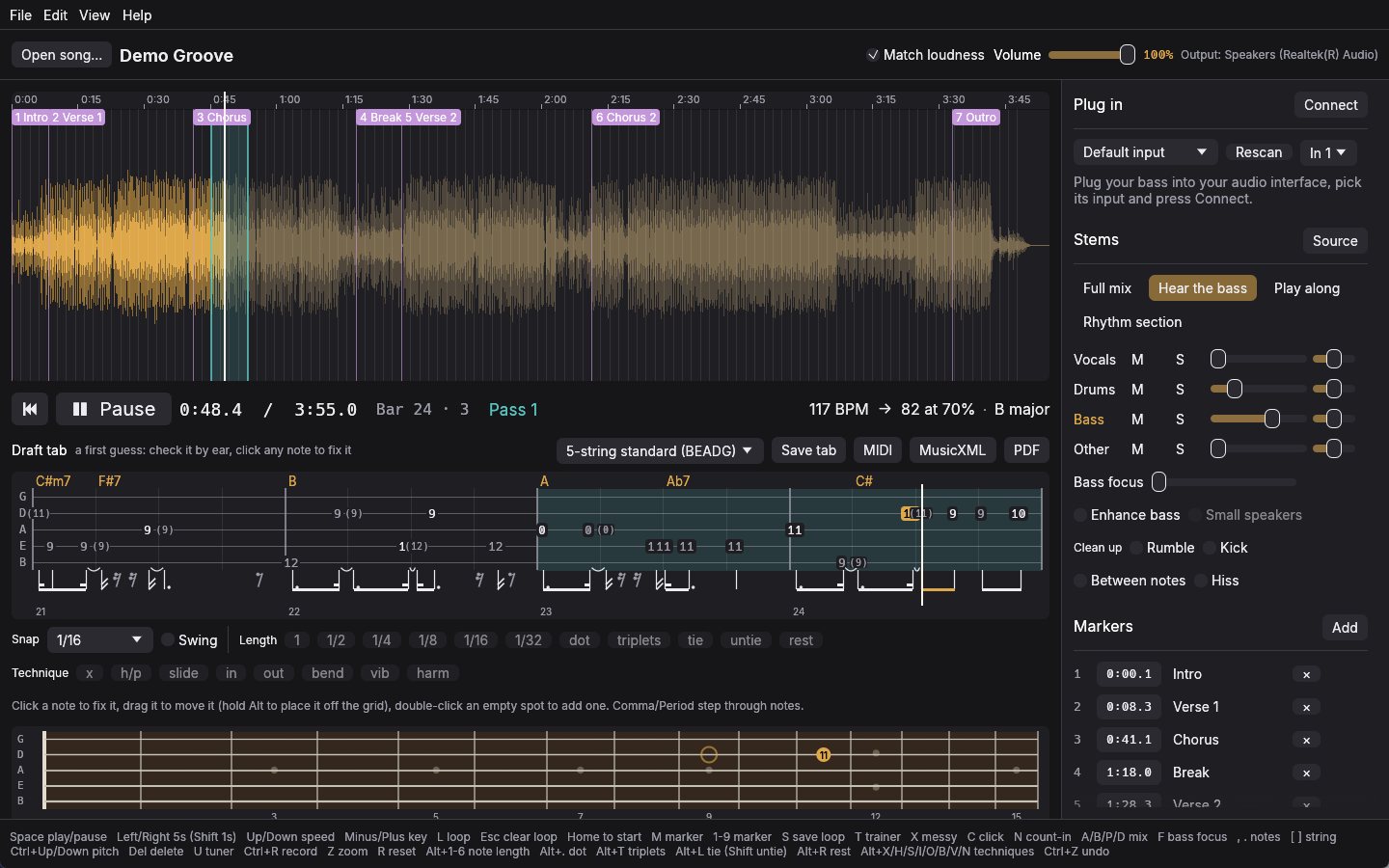1389x868 pixels.
Task: Adjust the Bass focus slider
Action: [1224, 481]
